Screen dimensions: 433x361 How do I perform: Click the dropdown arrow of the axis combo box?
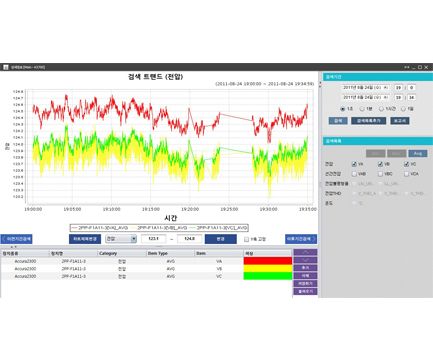[x=134, y=239]
